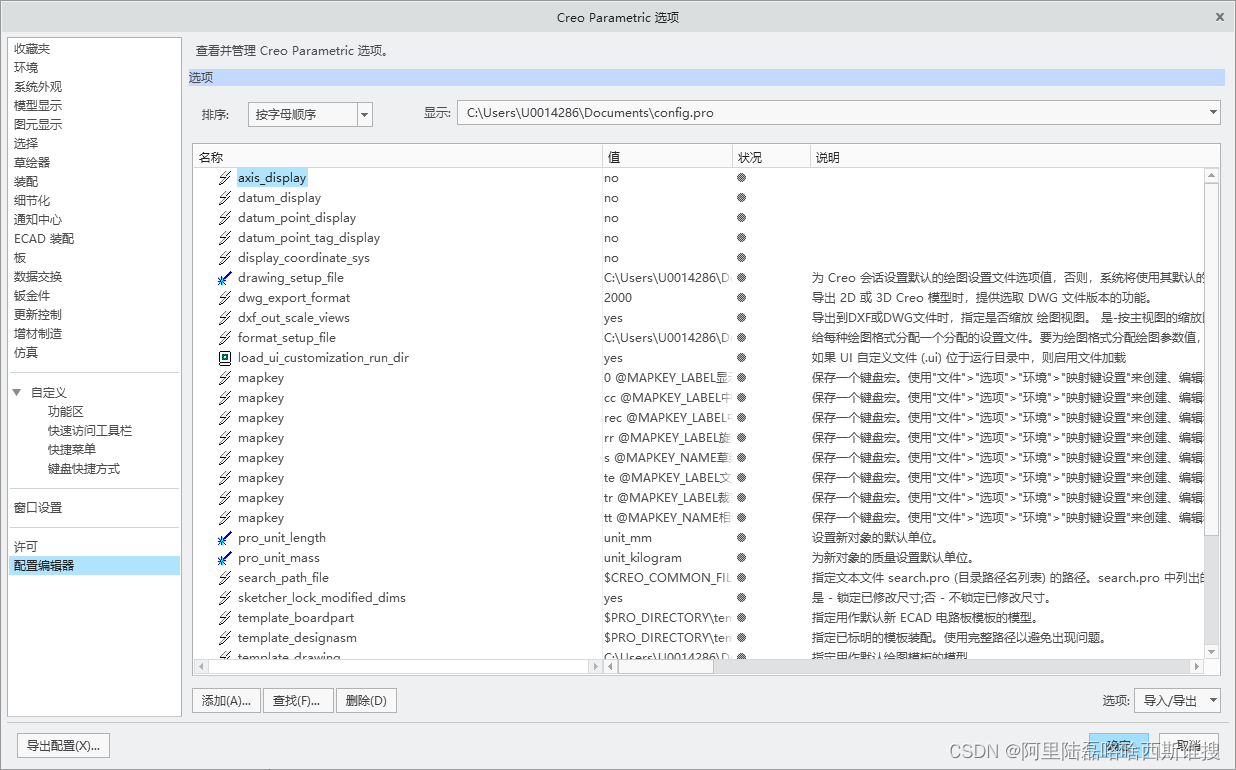Click the status dot for search_path_file row
This screenshot has width=1236, height=770.
(742, 578)
